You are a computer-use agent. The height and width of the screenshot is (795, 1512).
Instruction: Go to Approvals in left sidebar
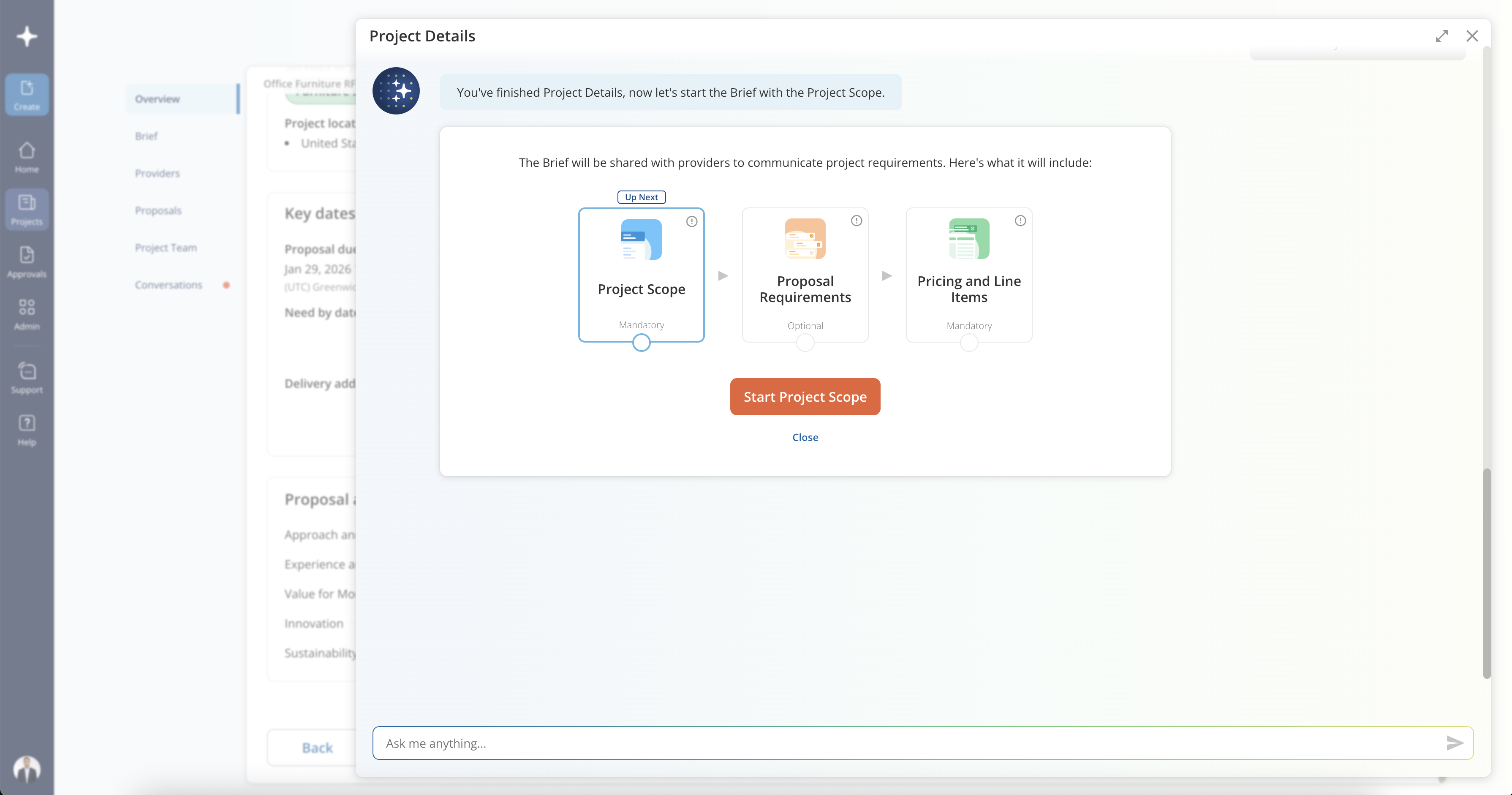click(27, 261)
